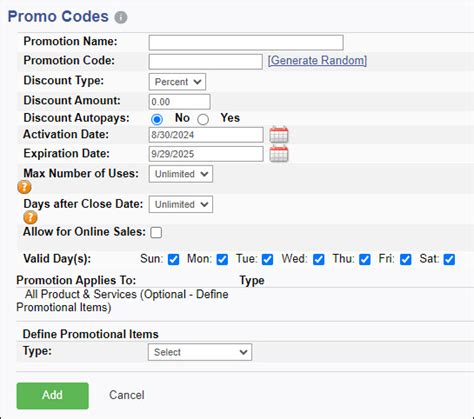Open the Activation Date calendar picker

click(x=279, y=135)
